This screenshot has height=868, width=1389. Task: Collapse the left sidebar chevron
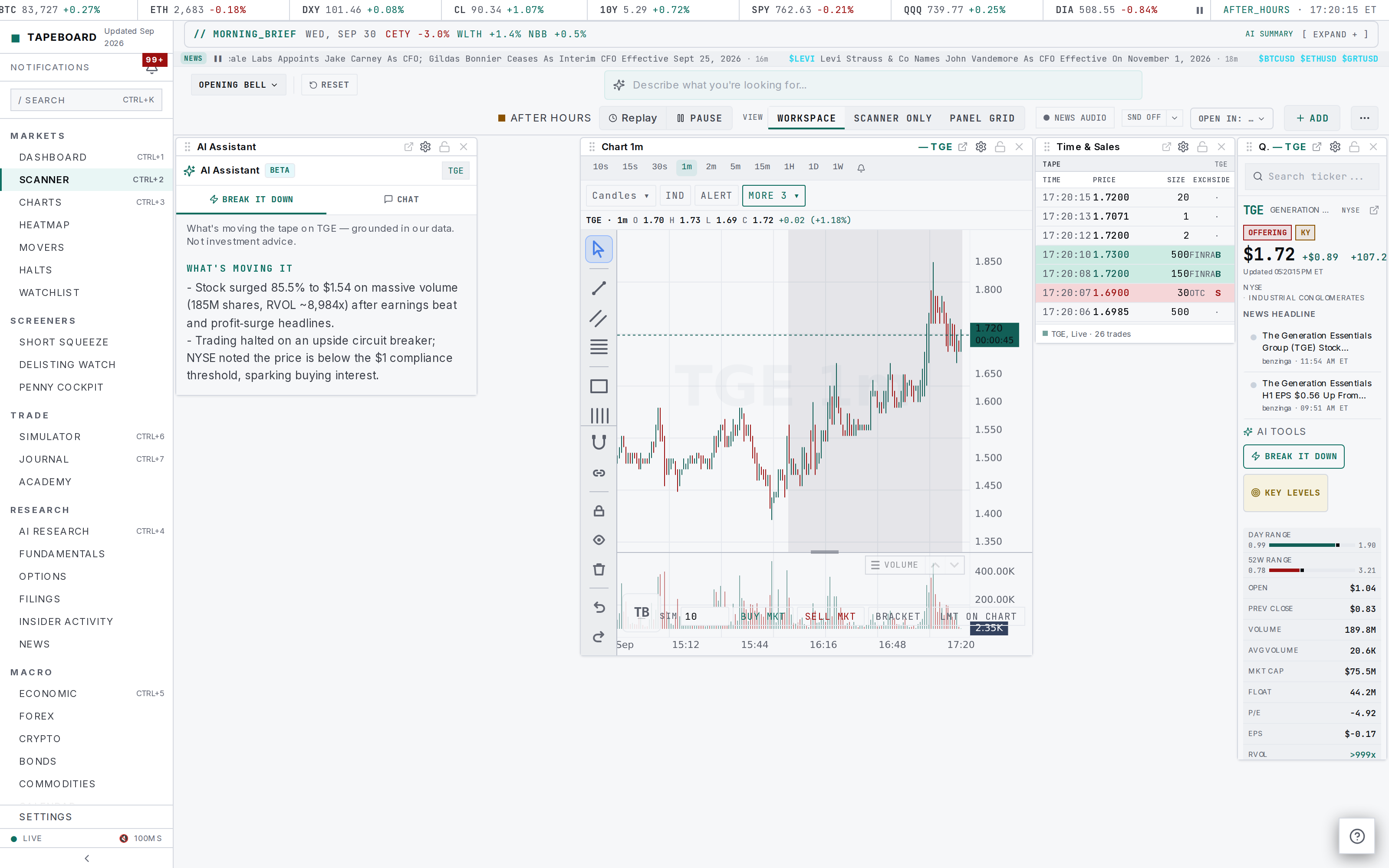87,858
